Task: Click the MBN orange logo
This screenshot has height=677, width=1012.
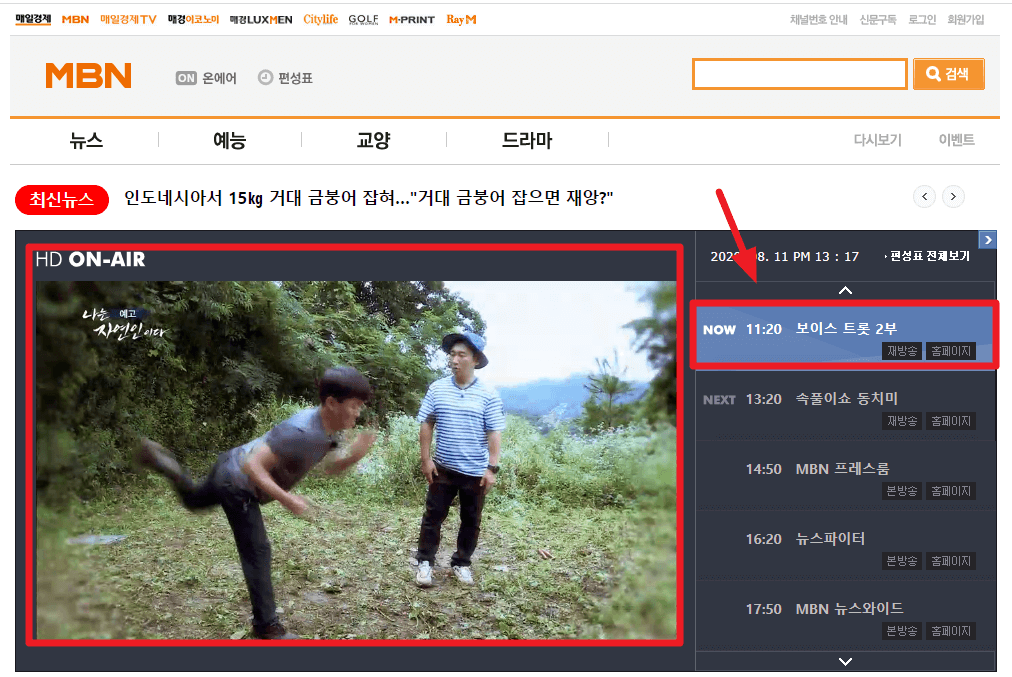Action: tap(88, 76)
